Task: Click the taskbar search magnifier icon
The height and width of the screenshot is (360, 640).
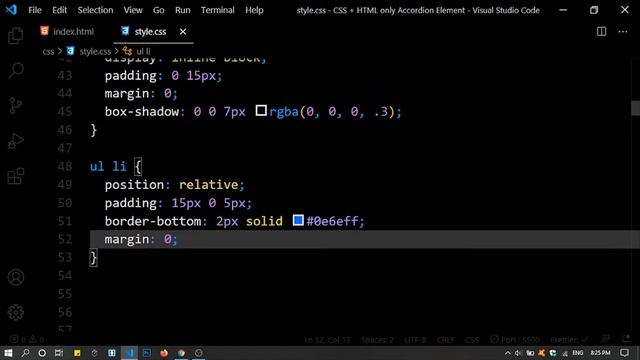Action: pyautogui.click(x=25, y=353)
